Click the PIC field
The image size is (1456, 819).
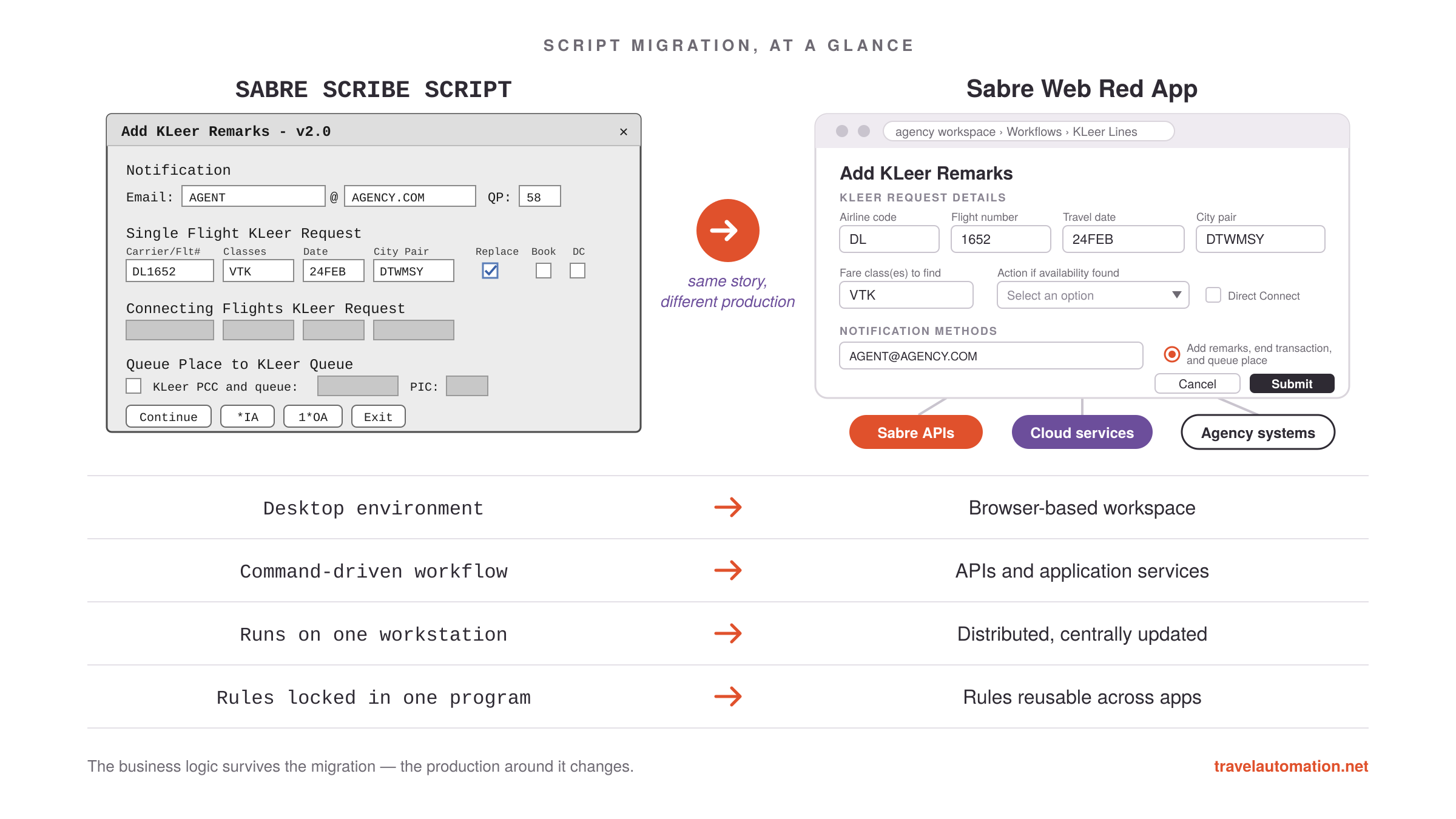[x=467, y=386]
